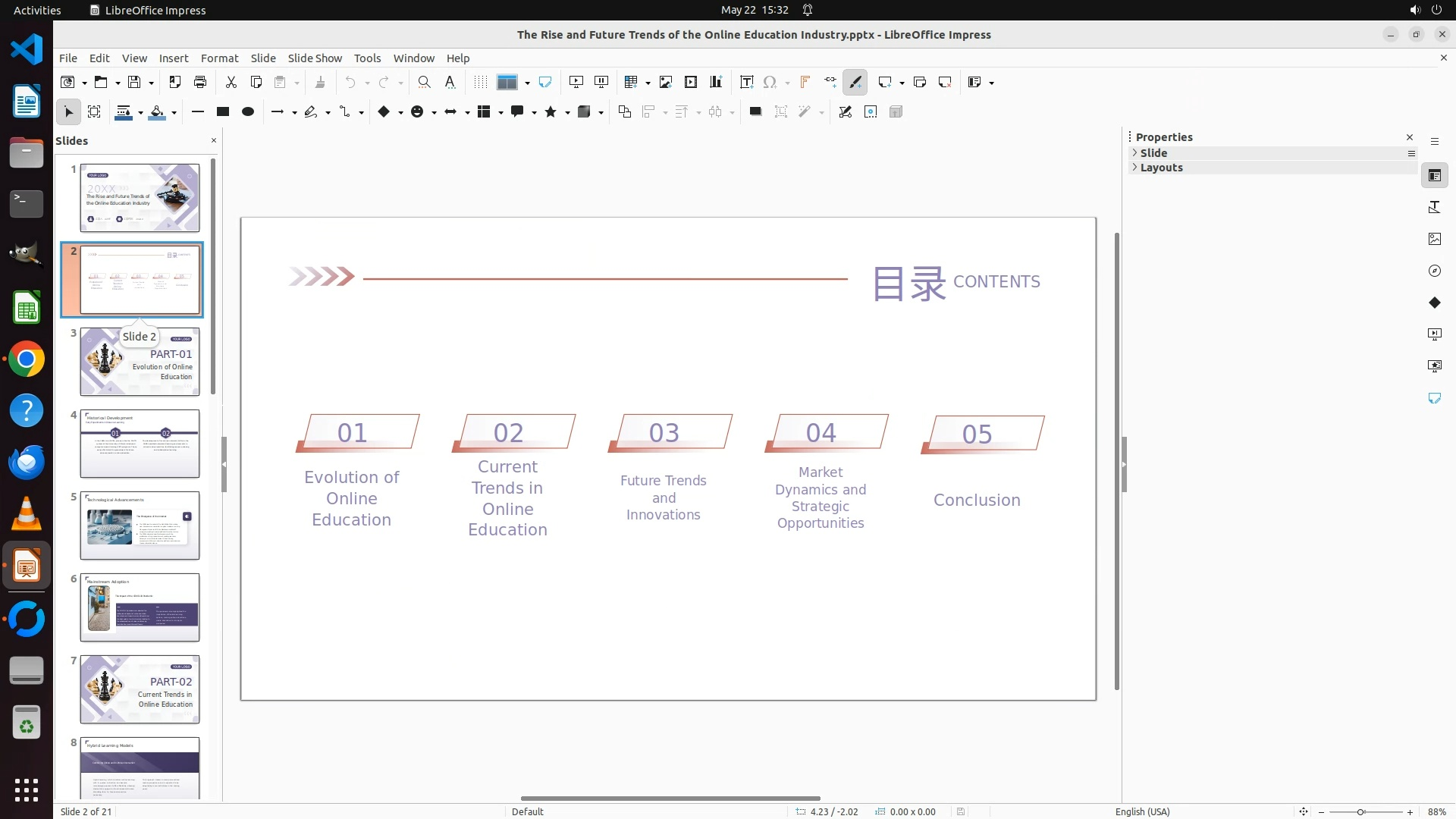Click Insert Image toolbar icon
This screenshot has width=1456, height=819.
tap(666, 82)
